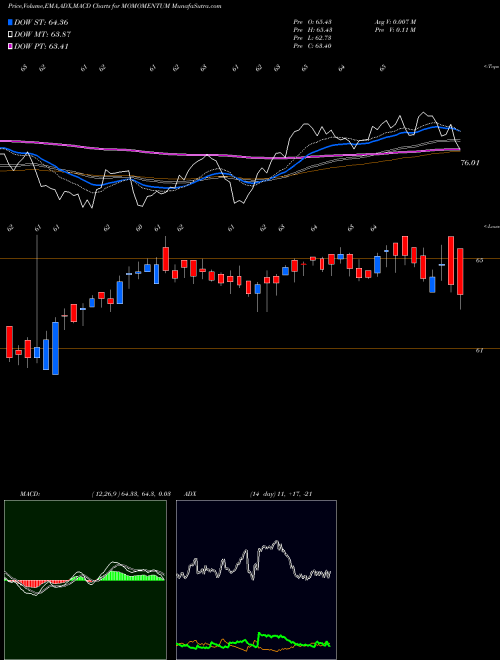500x660 pixels.
Task: Click the 'Pre H: 63.43' high value
Action: pos(313,30)
